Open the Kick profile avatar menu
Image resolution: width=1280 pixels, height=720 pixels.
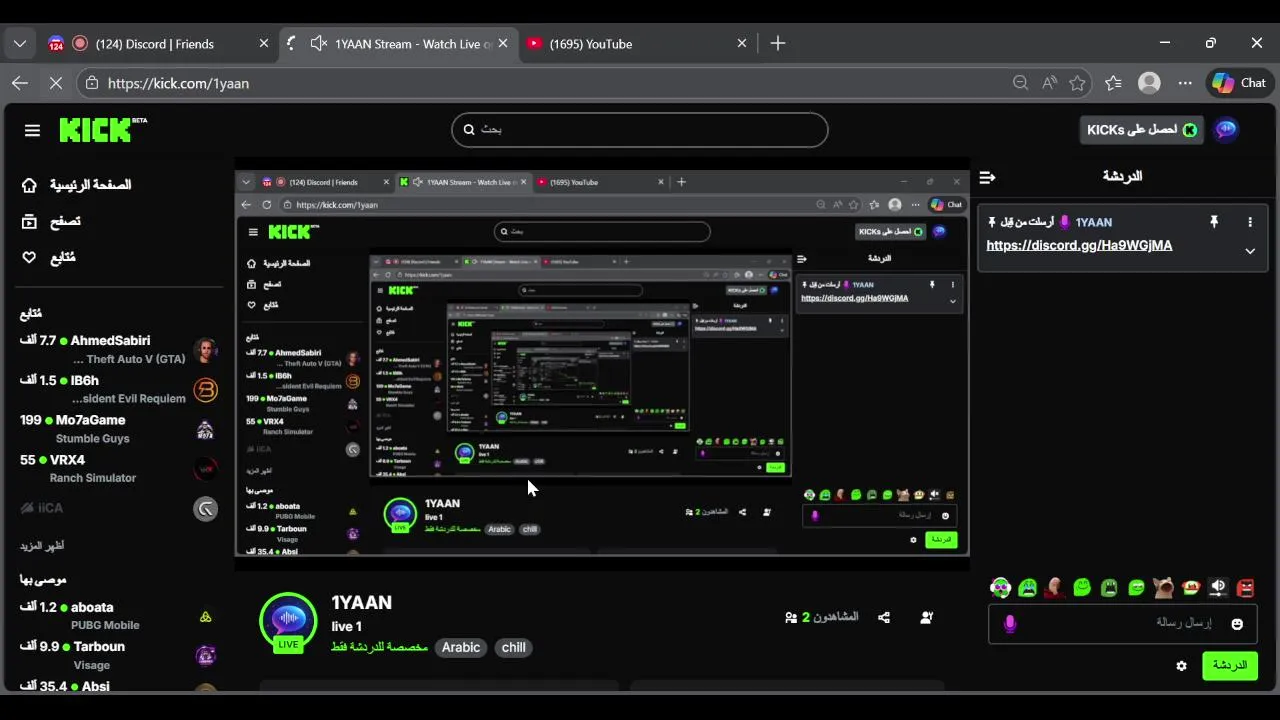(x=1226, y=129)
